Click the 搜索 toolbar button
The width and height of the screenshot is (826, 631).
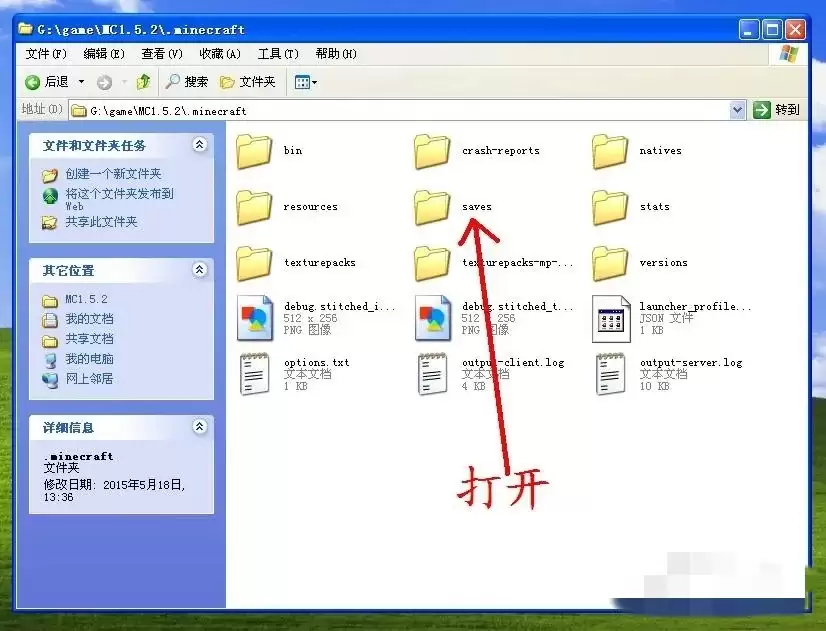(189, 82)
